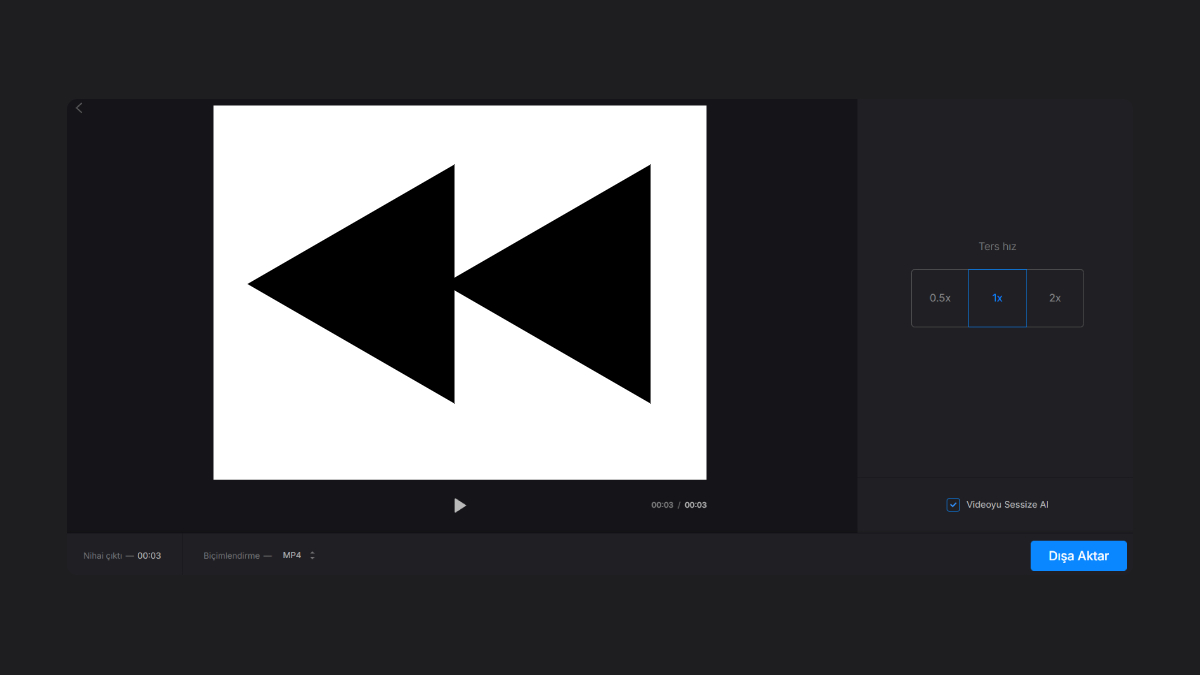This screenshot has height=675, width=1200.
Task: Open the MP4 format dropdown
Action: tap(292, 555)
